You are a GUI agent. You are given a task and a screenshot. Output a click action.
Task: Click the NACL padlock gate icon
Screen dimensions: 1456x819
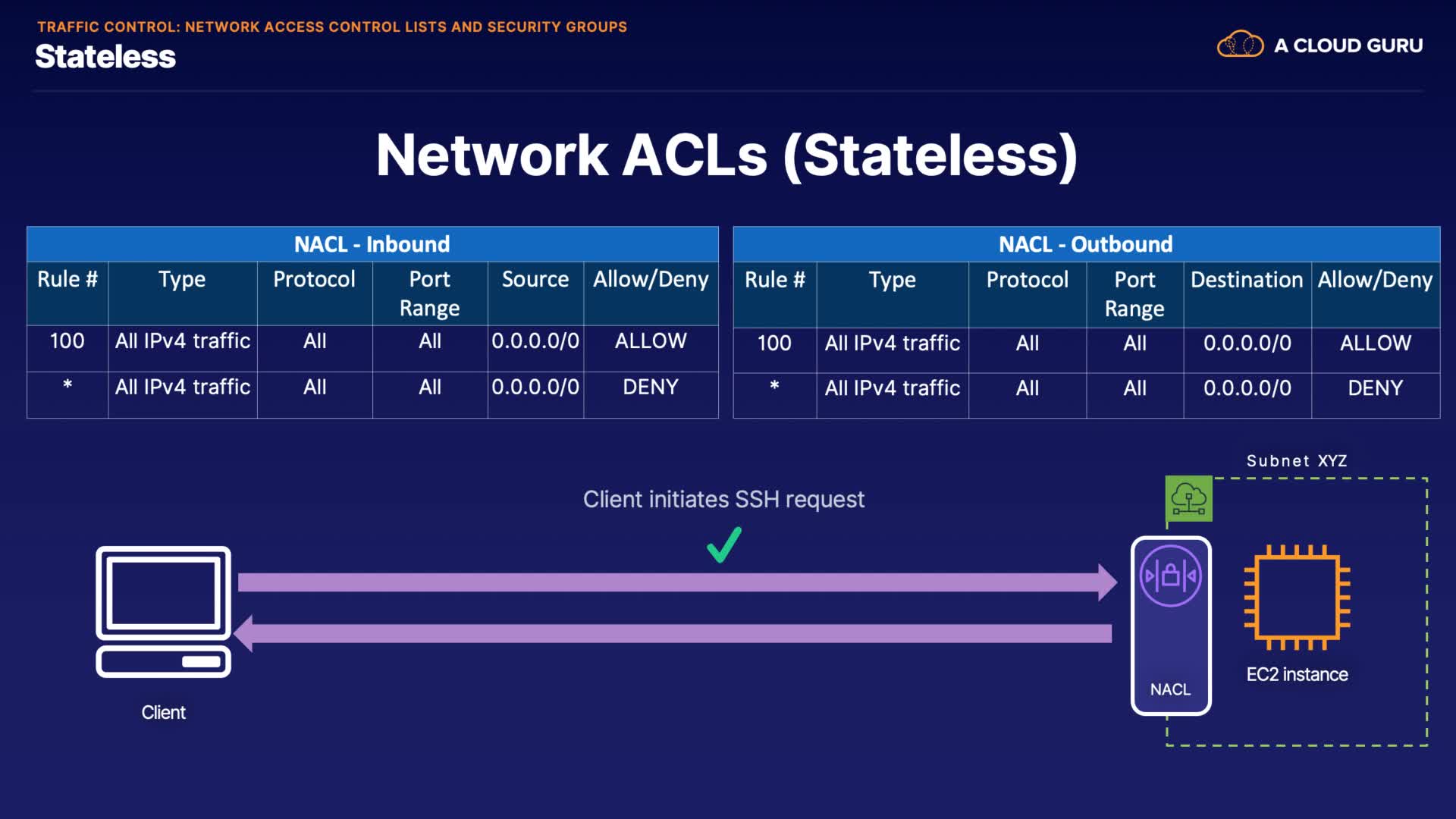coord(1171,576)
